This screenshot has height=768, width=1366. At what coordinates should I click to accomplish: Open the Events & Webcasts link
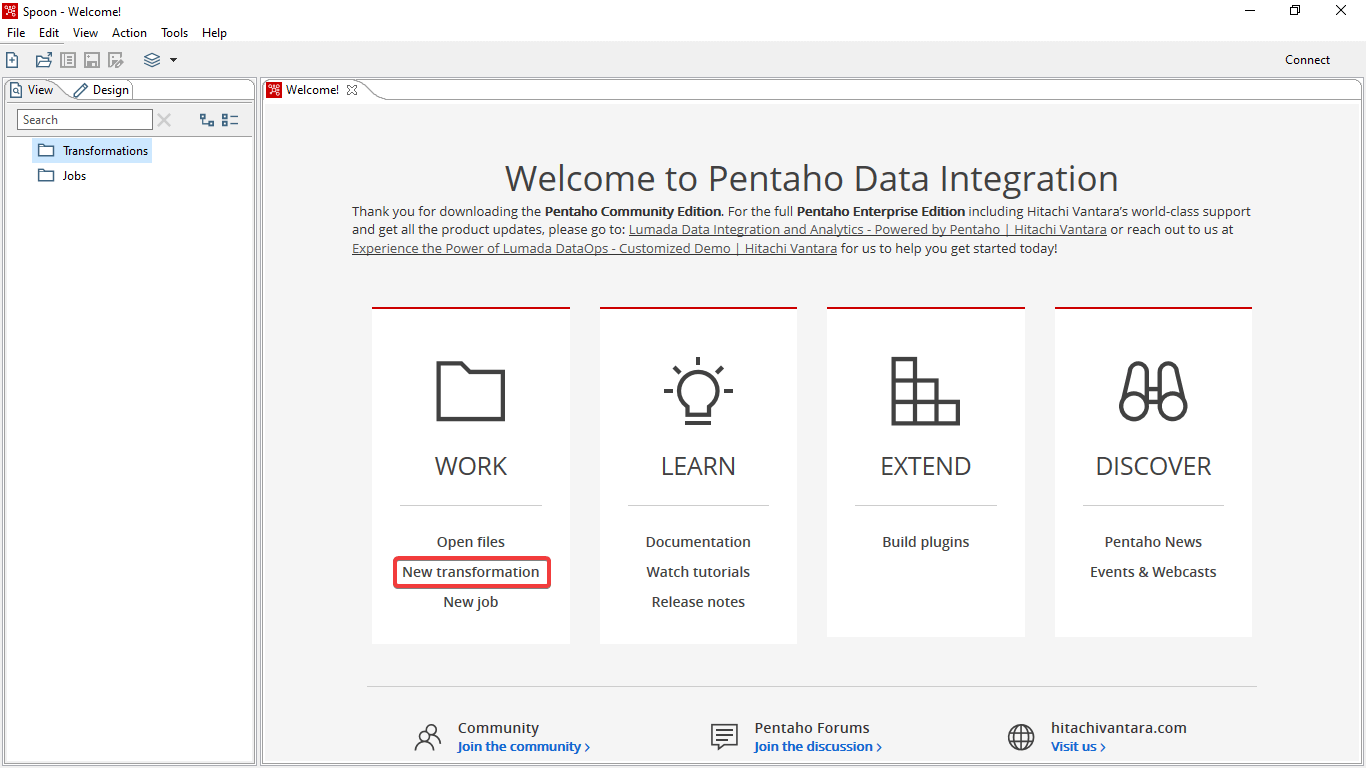click(x=1153, y=572)
